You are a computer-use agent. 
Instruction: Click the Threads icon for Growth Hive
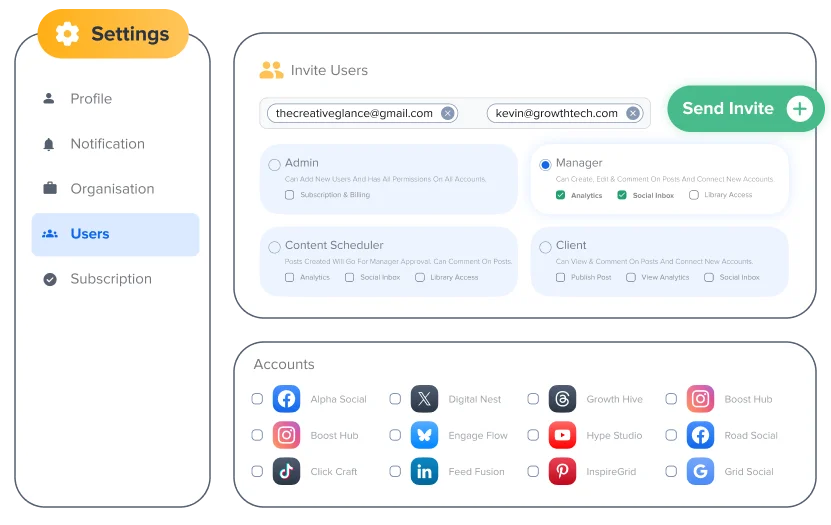click(x=562, y=399)
